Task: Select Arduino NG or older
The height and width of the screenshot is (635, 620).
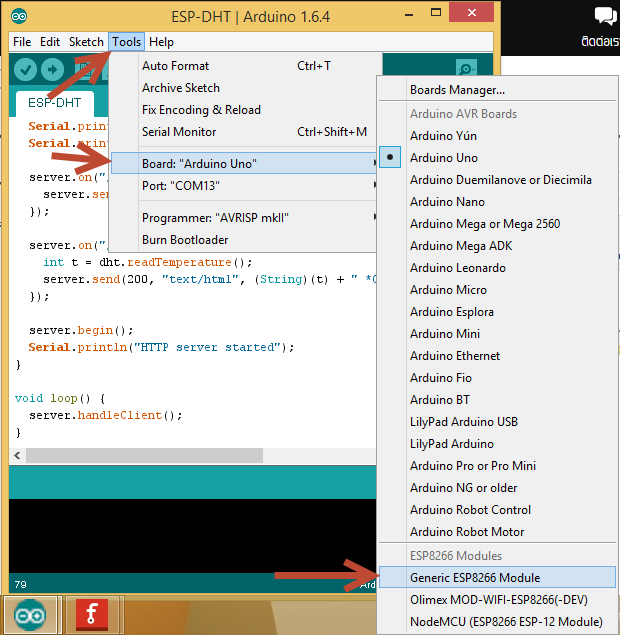Action: tap(497, 488)
